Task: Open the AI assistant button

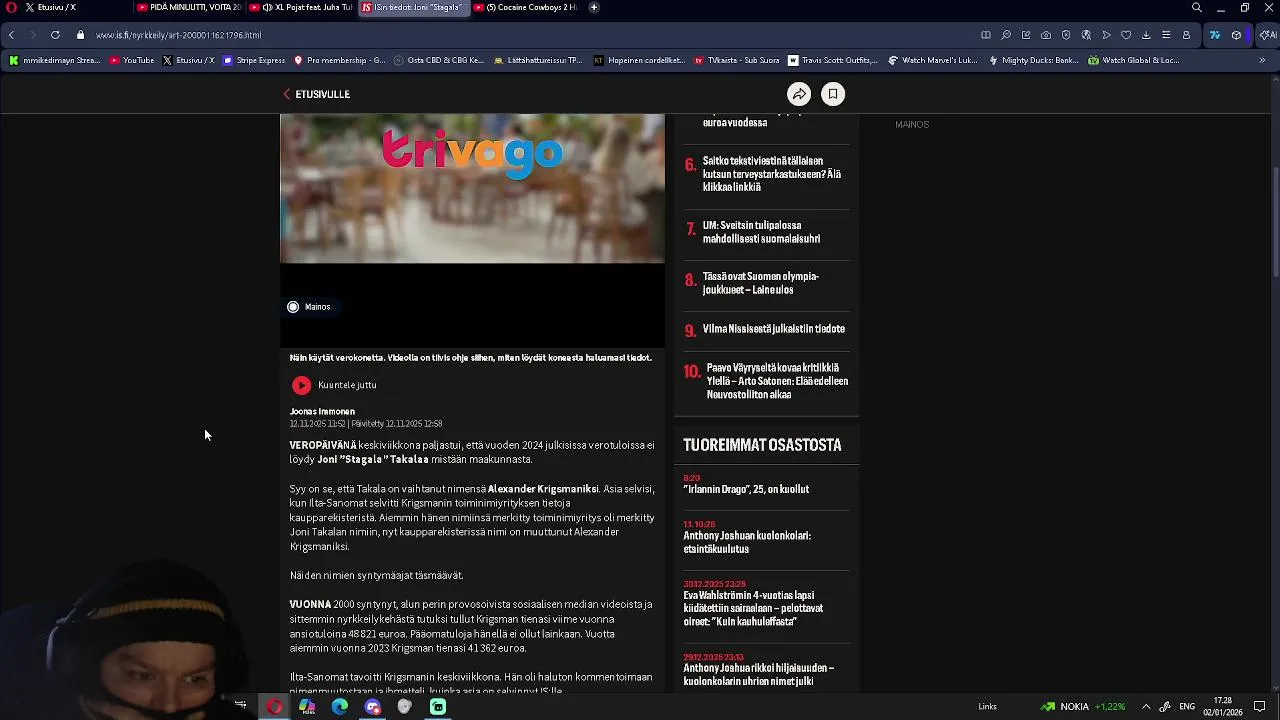Action: coord(1268,35)
